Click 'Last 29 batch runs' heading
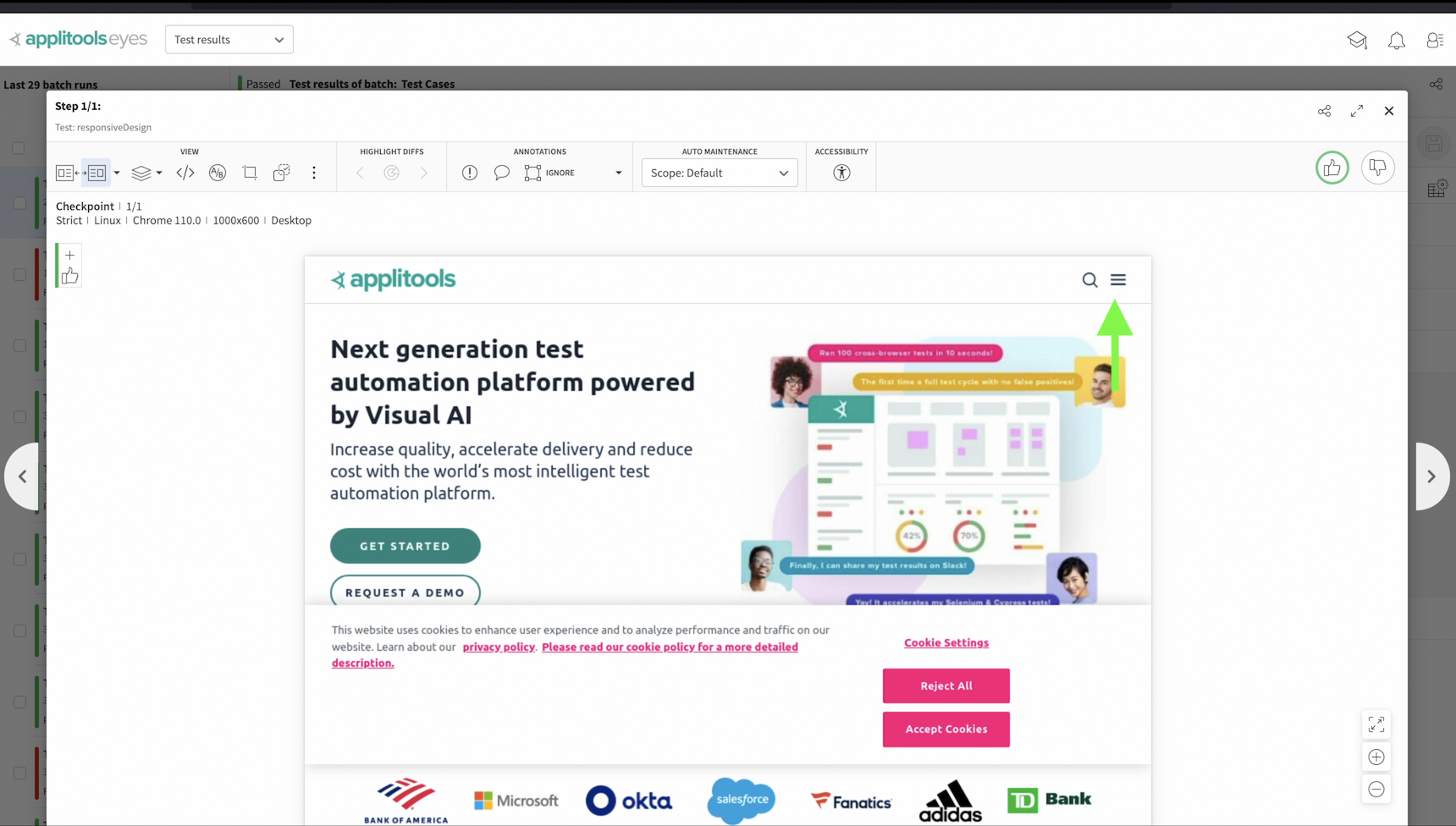1456x826 pixels. 51,85
